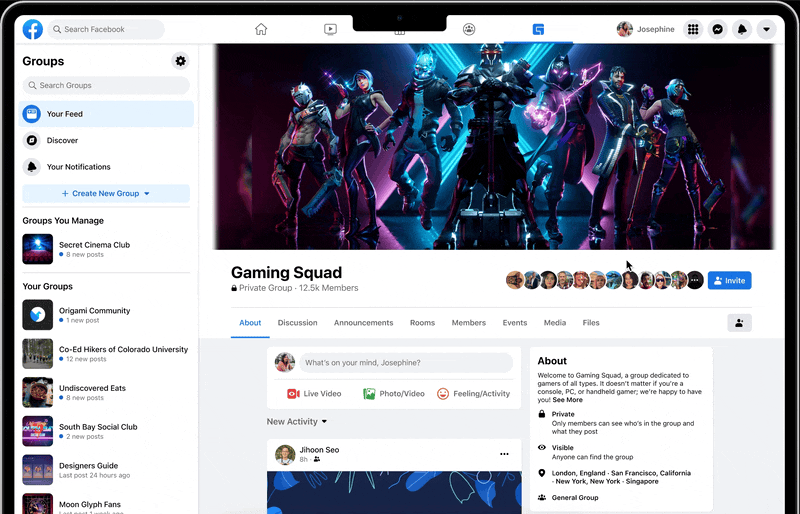This screenshot has height=514, width=800.
Task: Open Messenger from the top bar
Action: click(717, 29)
